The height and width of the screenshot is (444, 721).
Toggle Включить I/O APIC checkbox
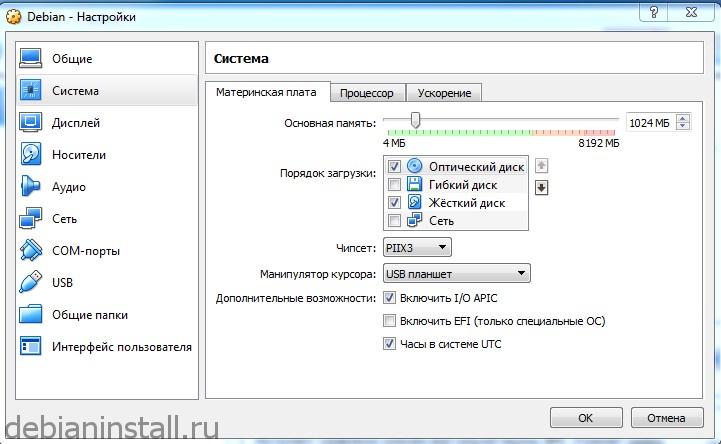click(x=389, y=298)
